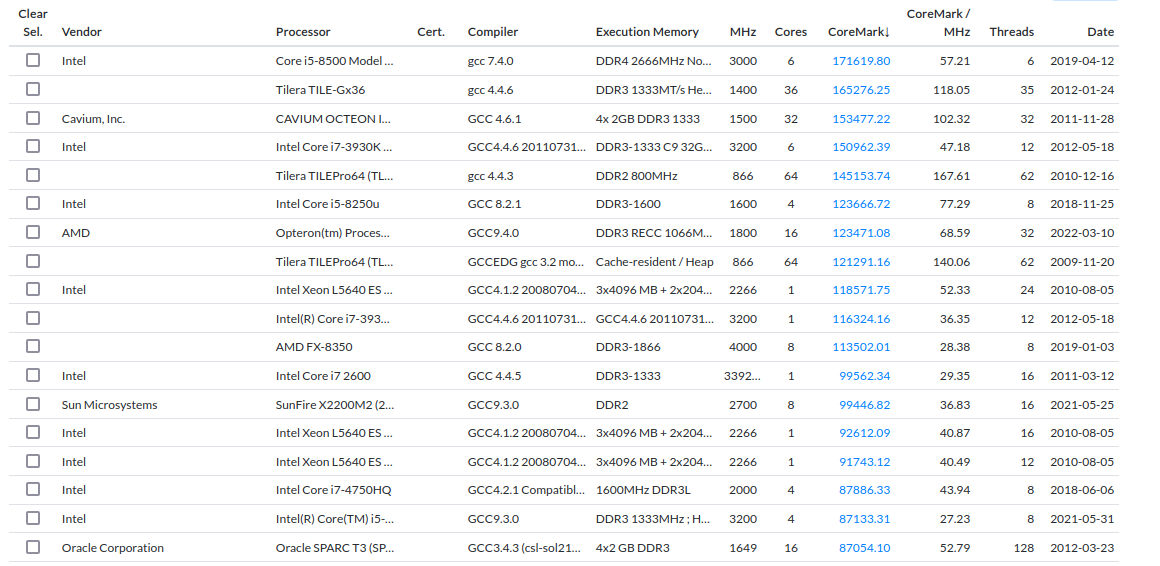Open the 145153.74 score link
Viewport: 1160px width, 566px height.
tap(861, 175)
